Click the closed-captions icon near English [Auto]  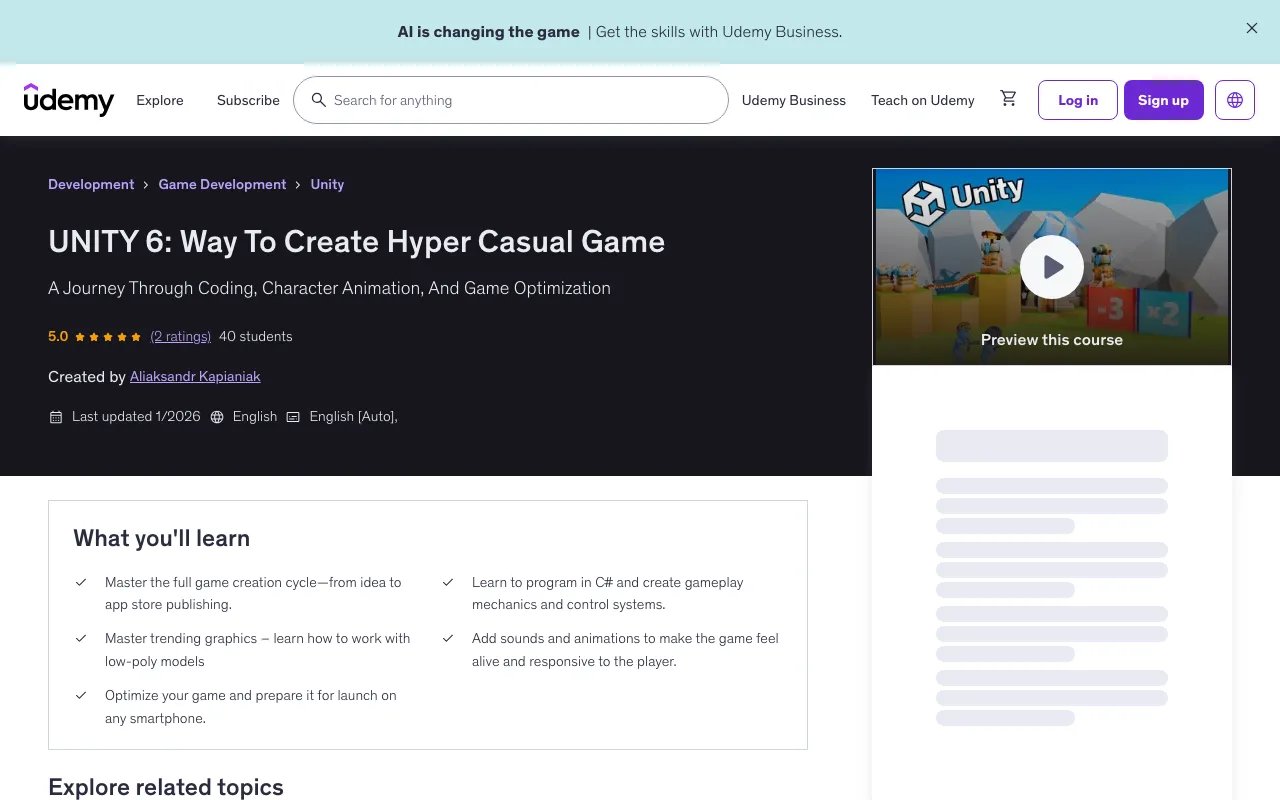[293, 416]
